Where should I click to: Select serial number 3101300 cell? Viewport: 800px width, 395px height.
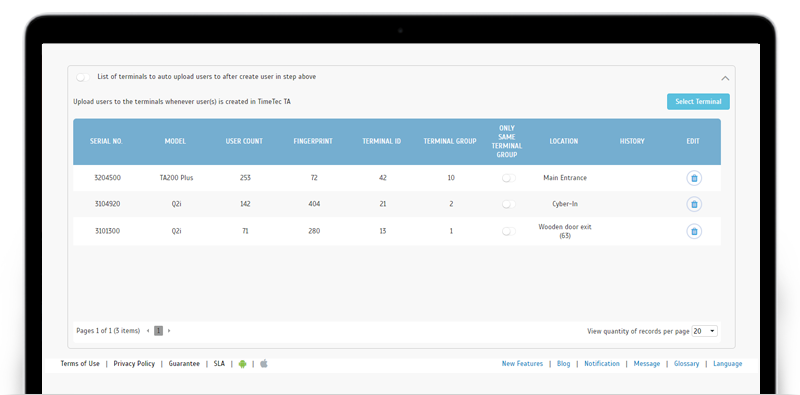tap(108, 231)
